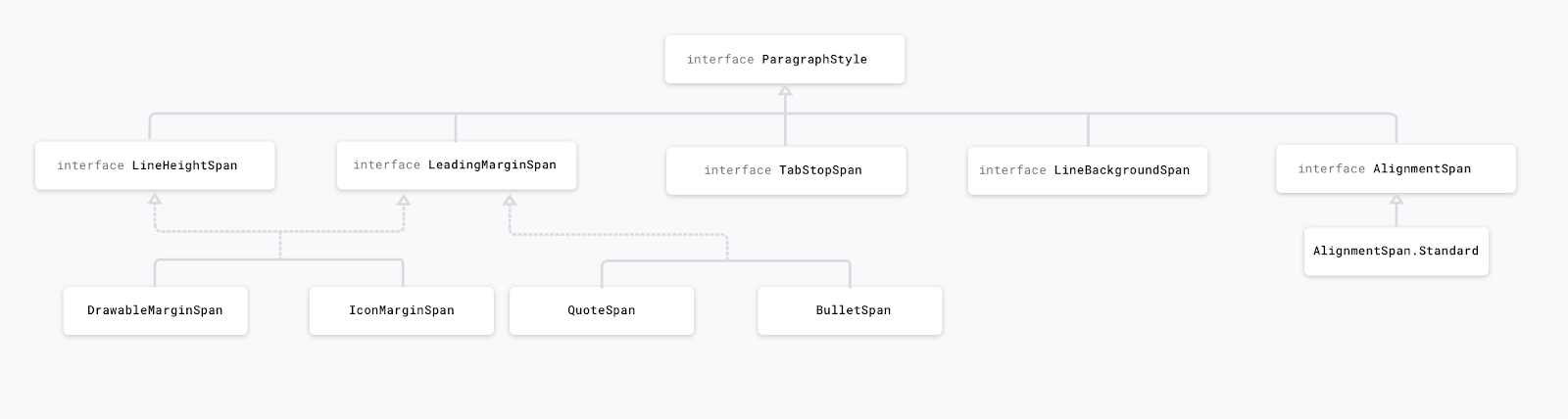Select the AlignmentSpan.Standard class box
The width and height of the screenshot is (1568, 419).
[x=1396, y=252]
